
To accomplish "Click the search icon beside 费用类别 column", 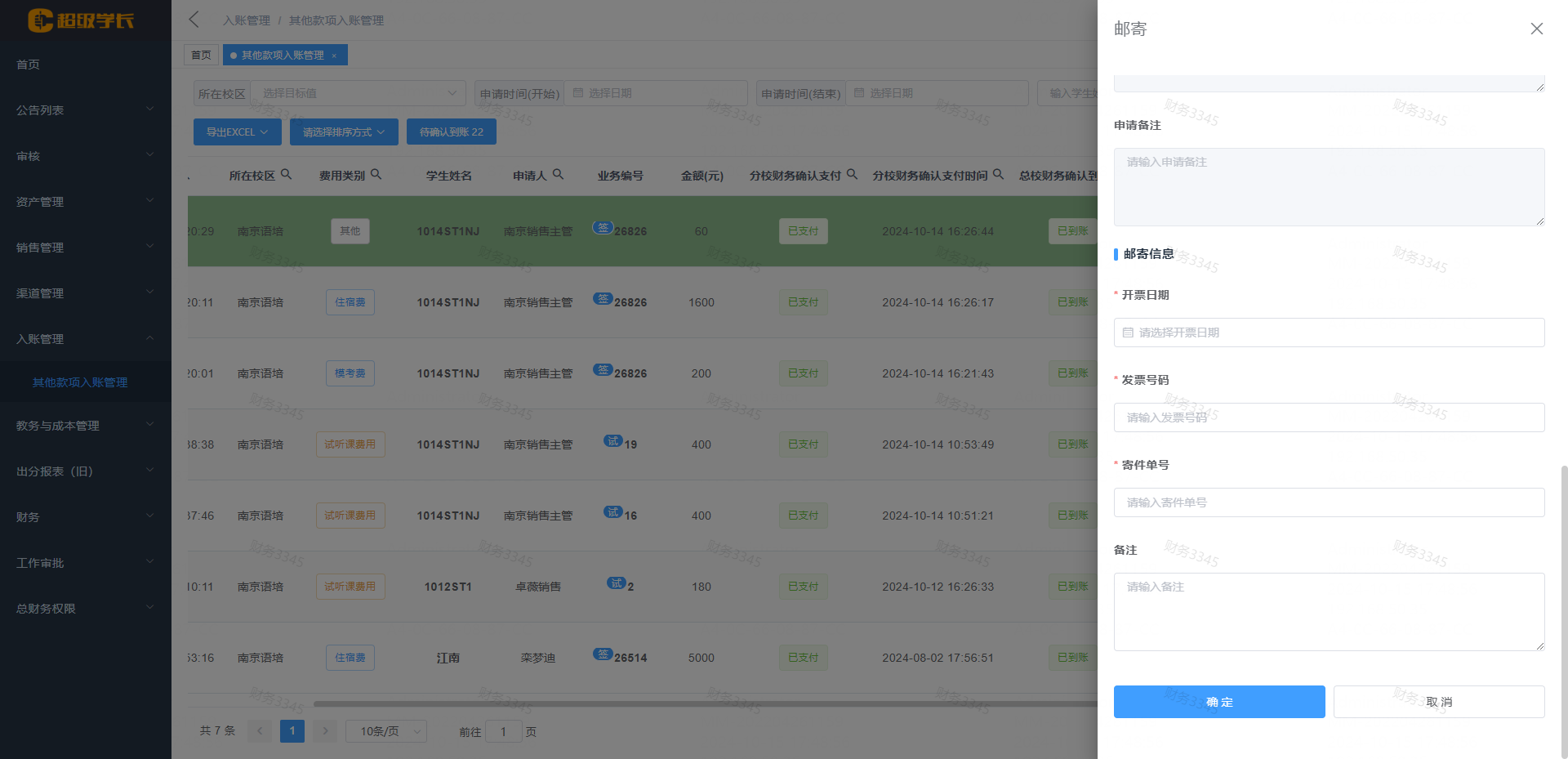I will [x=376, y=173].
